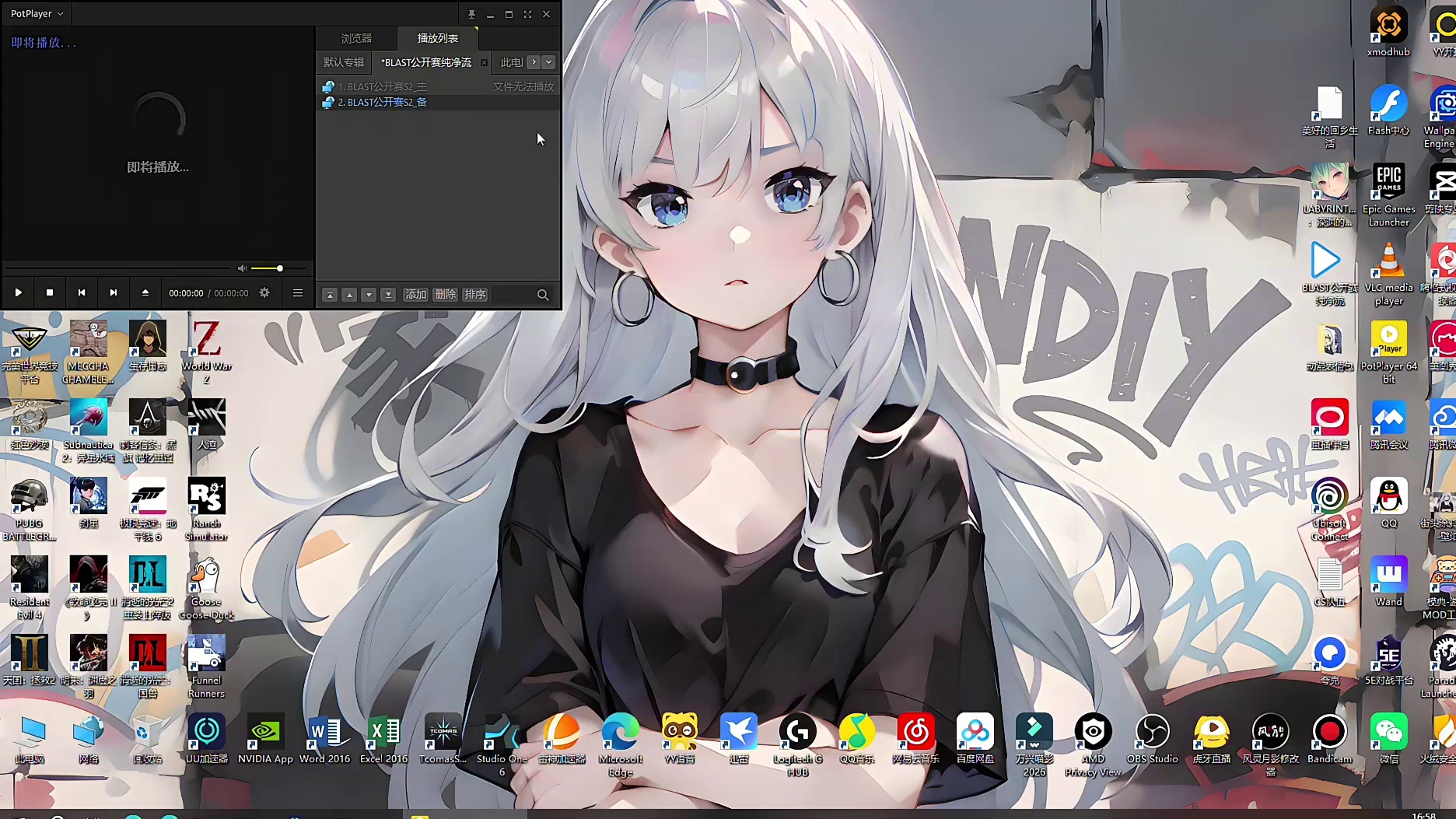The image size is (1456, 819).
Task: Click the 删除 button in playlist
Action: click(x=445, y=295)
